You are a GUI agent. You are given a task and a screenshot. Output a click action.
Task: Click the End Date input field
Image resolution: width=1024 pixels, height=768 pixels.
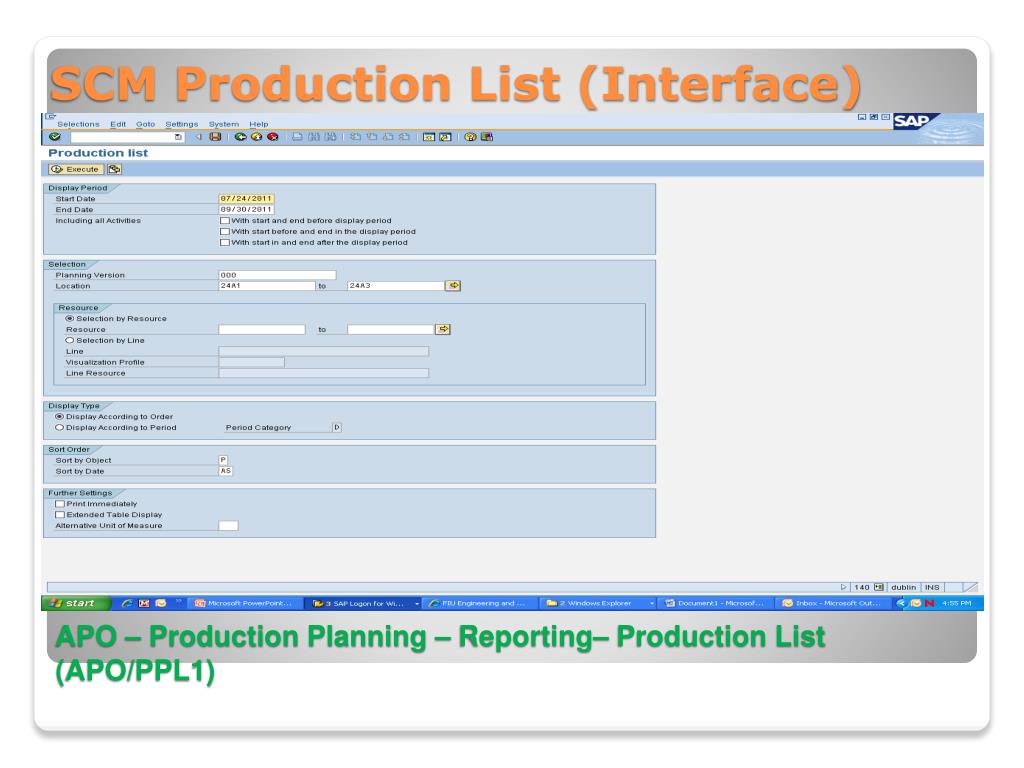246,210
